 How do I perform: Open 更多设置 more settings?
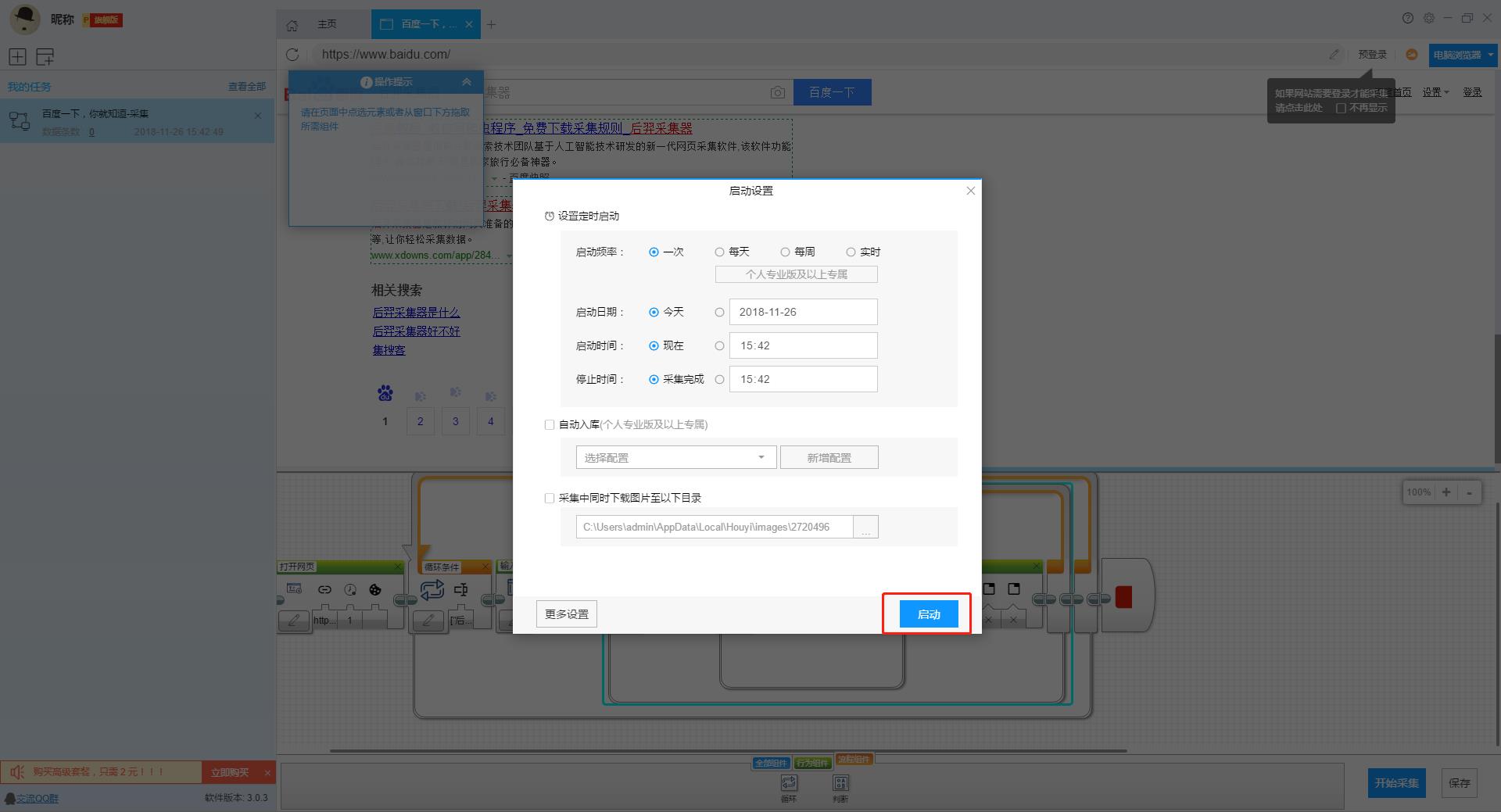tap(567, 614)
